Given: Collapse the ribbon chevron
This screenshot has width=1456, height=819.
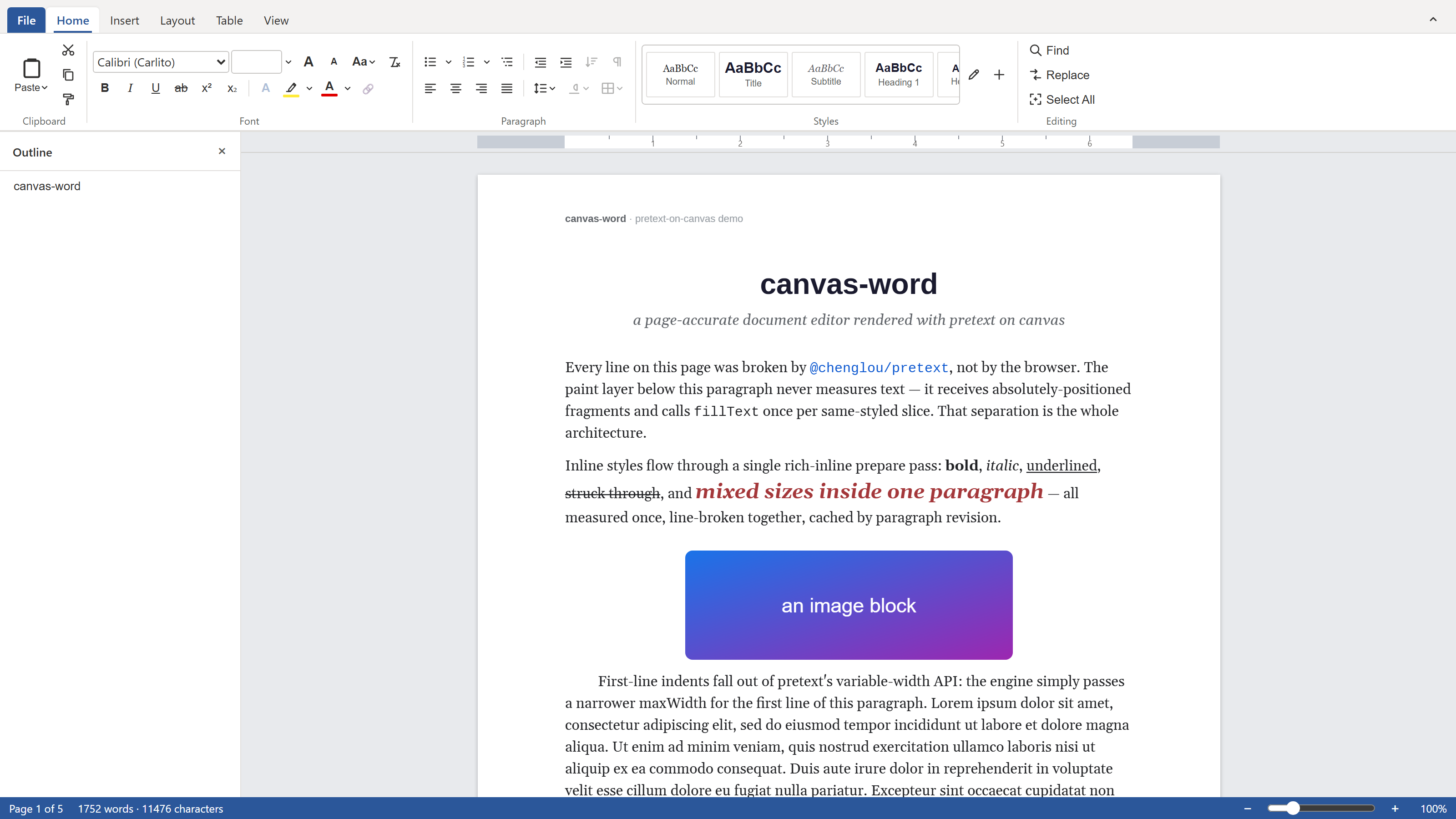Looking at the screenshot, I should [x=1433, y=19].
